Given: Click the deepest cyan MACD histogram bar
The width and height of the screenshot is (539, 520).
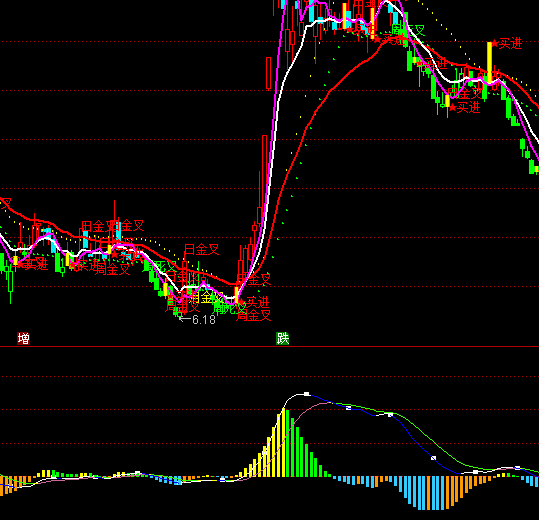Looking at the screenshot, I should 420,493.
